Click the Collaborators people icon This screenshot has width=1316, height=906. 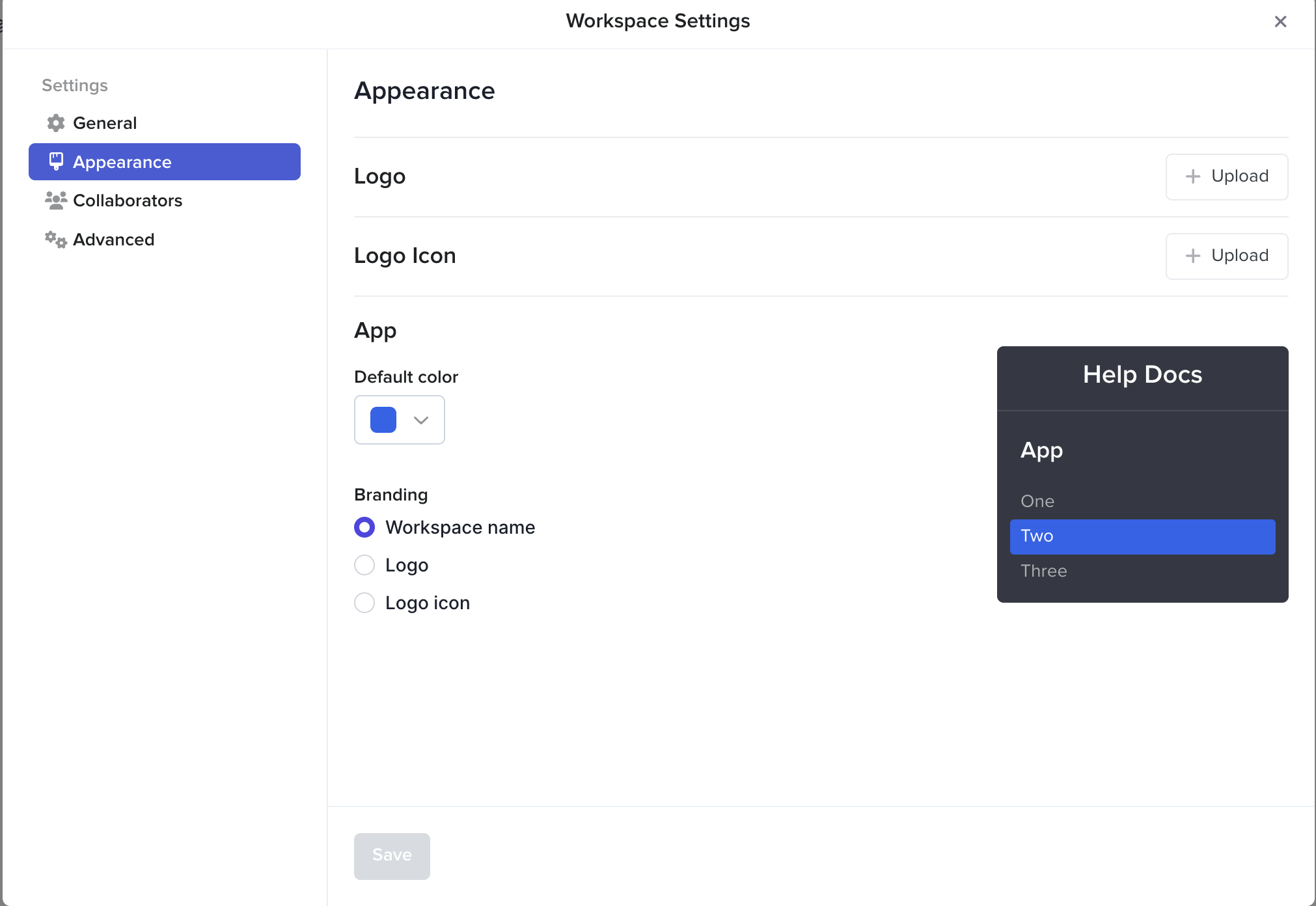point(56,200)
